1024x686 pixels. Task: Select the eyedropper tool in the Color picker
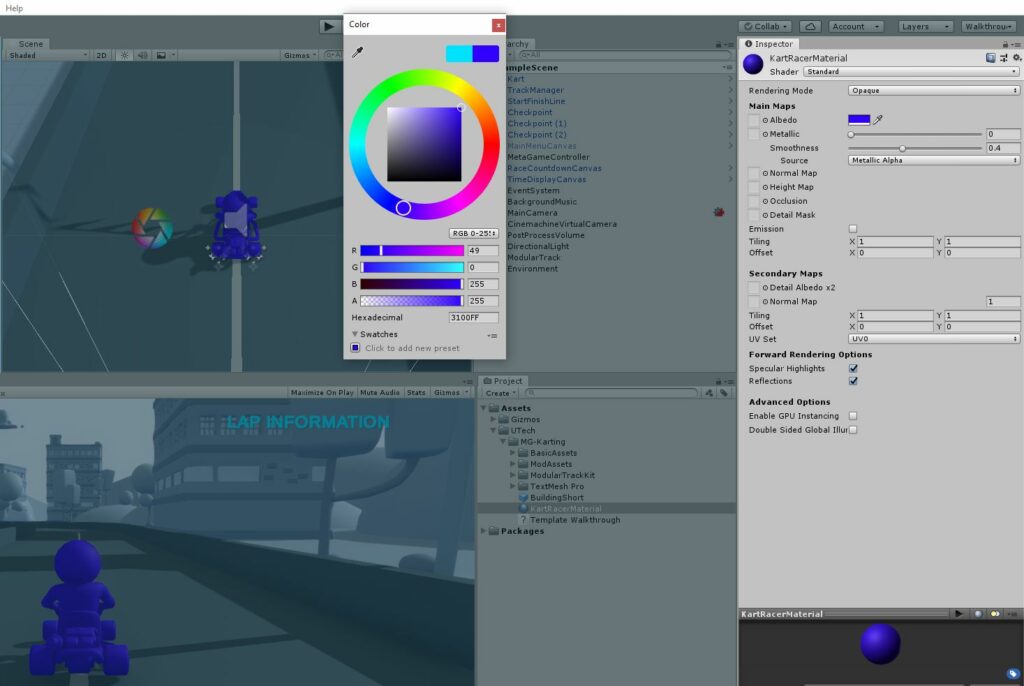[x=356, y=53]
